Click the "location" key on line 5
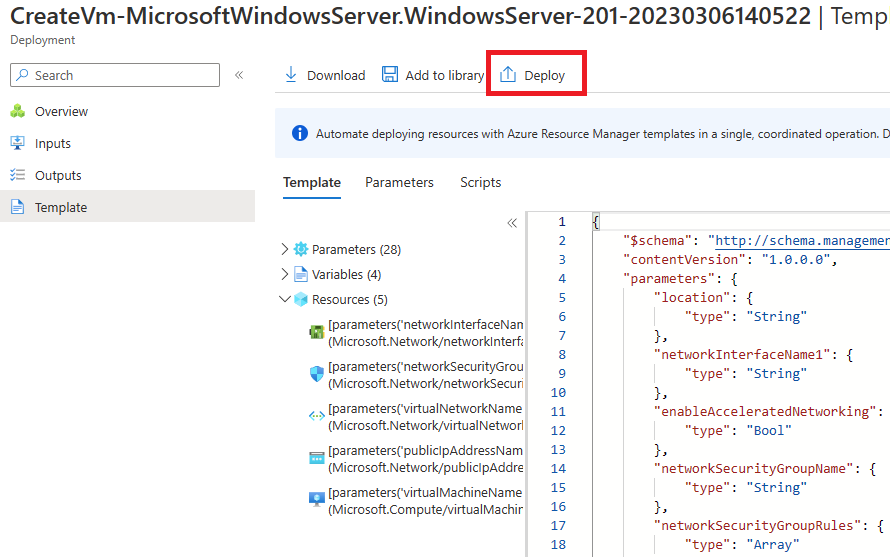The height and width of the screenshot is (557, 890). point(691,298)
